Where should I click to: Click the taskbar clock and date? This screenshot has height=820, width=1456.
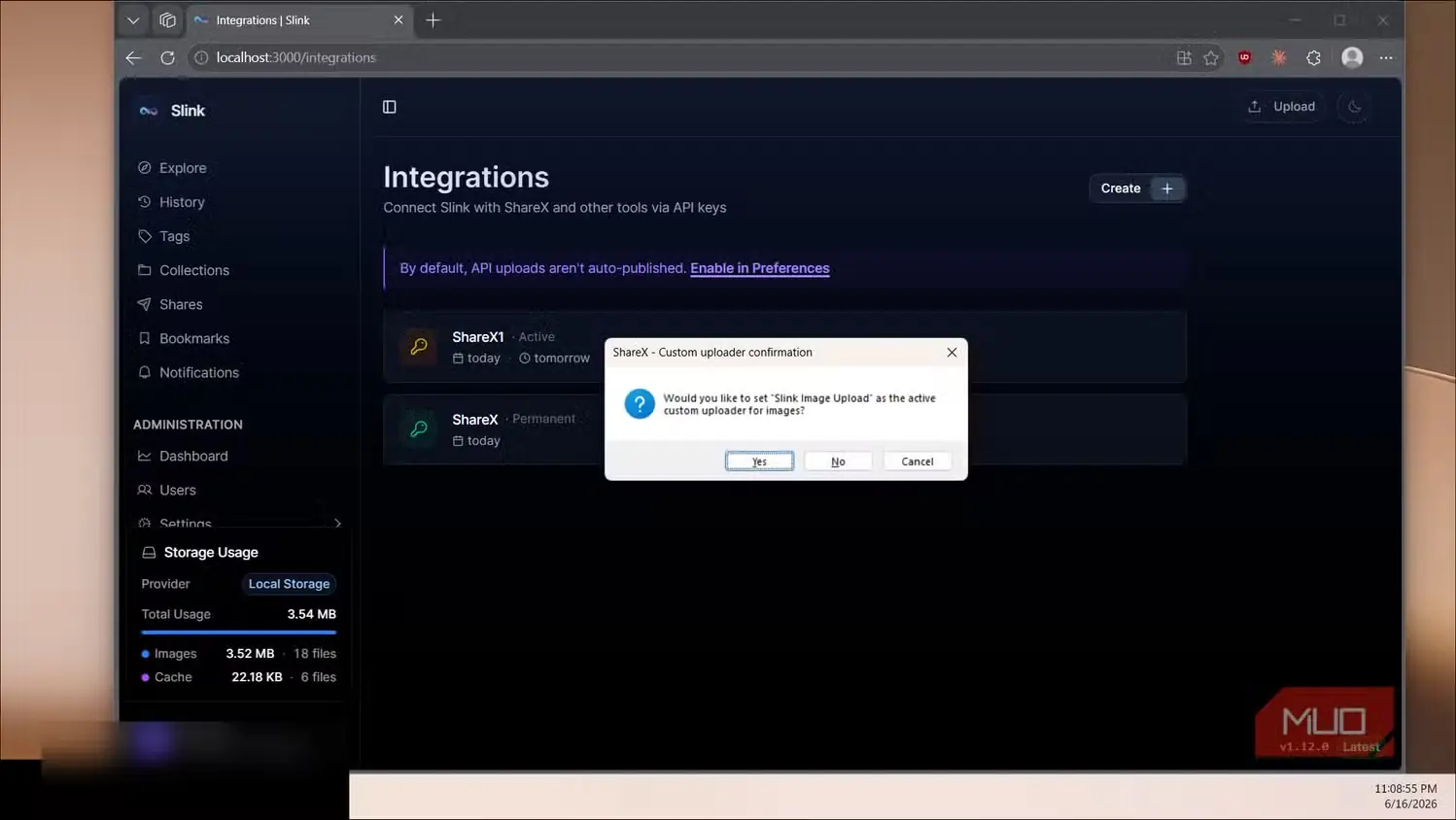1405,796
